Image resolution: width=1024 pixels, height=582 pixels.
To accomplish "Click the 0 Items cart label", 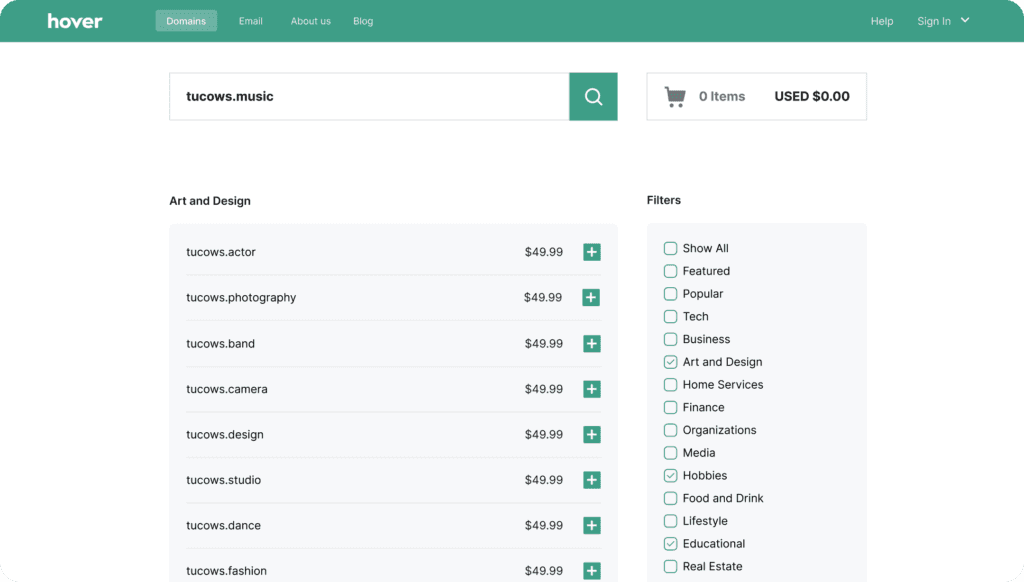I will 722,97.
